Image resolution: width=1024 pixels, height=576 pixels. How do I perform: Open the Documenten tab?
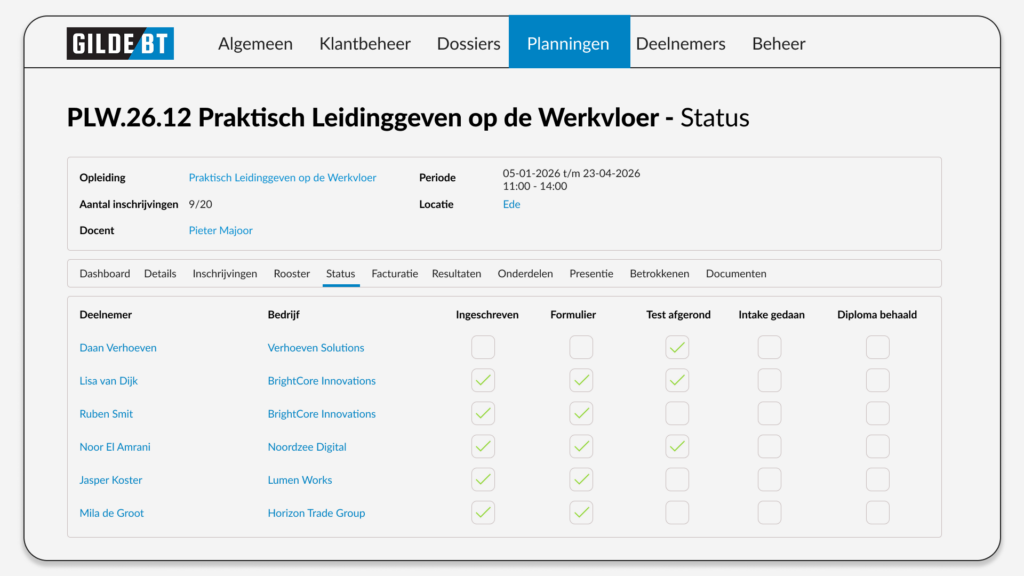(736, 273)
